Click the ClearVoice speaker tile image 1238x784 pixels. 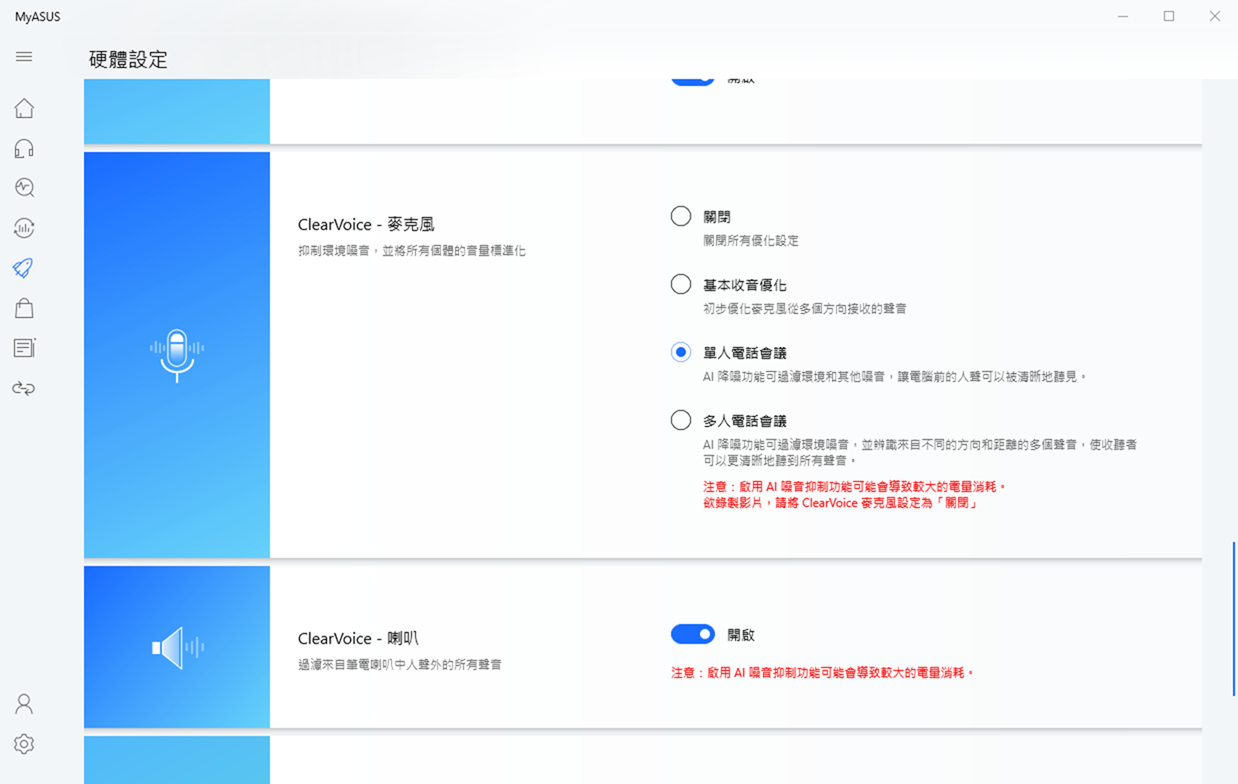pyautogui.click(x=177, y=647)
